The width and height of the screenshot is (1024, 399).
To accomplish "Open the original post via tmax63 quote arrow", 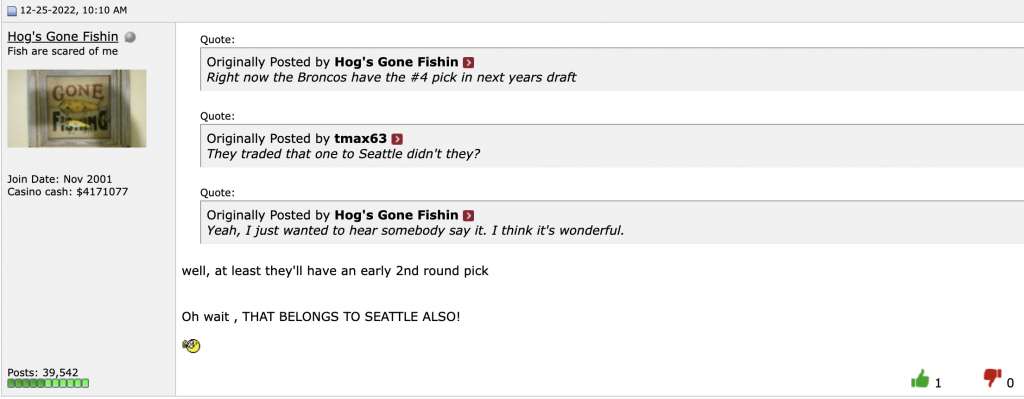I will (x=397, y=139).
